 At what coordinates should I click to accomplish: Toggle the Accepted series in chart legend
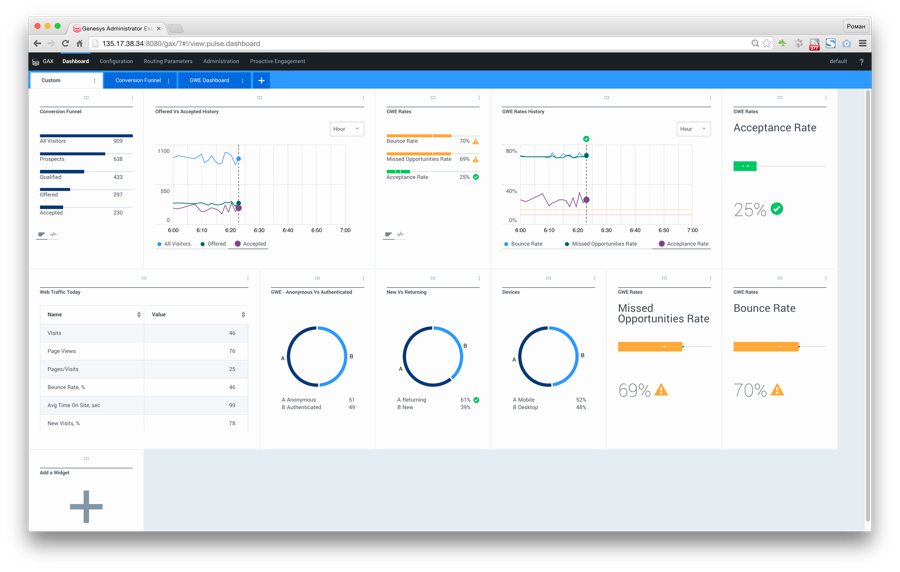coord(250,244)
